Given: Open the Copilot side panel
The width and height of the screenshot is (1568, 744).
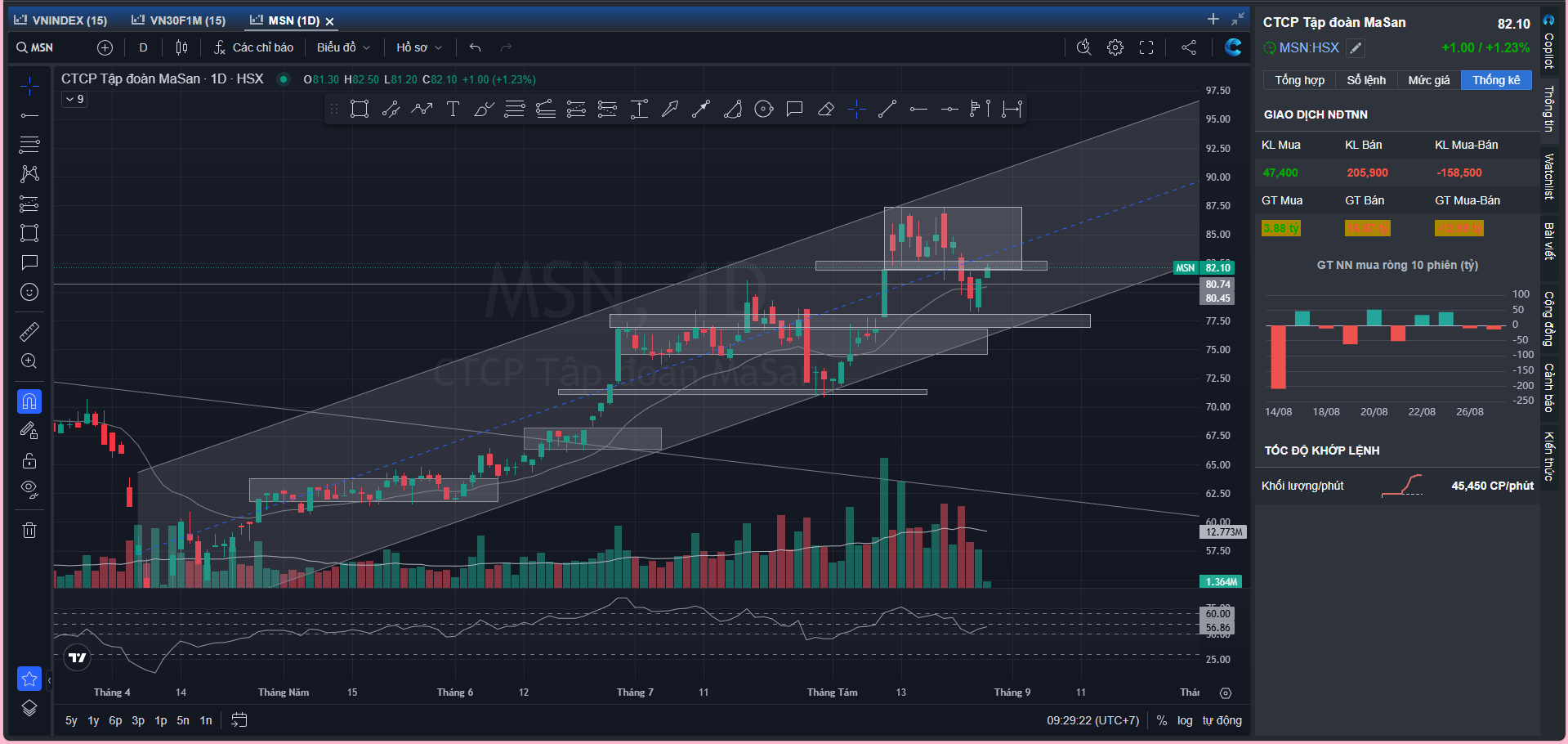Looking at the screenshot, I should click(x=1548, y=41).
